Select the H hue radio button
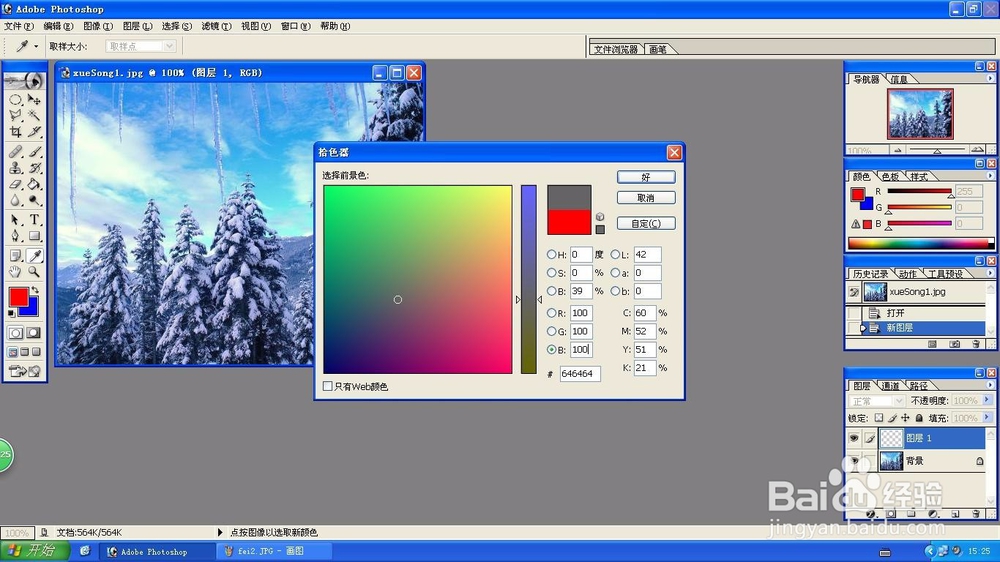Screen dimensions: 1000x562 click(552, 255)
